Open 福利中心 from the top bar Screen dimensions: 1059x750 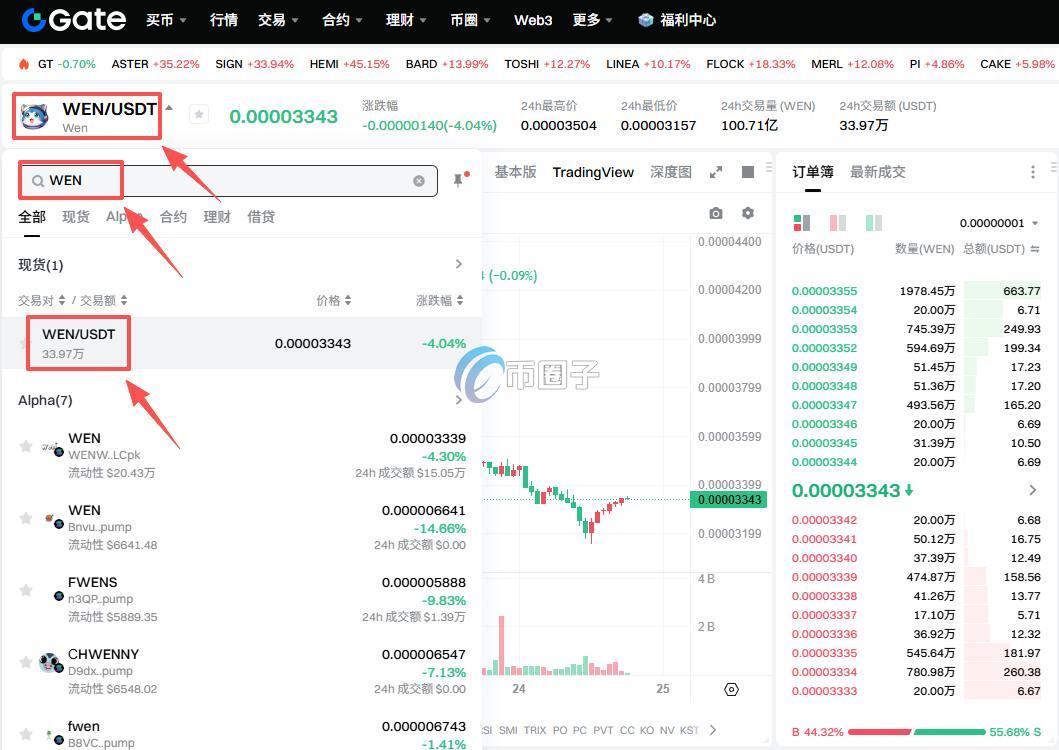pyautogui.click(x=677, y=20)
